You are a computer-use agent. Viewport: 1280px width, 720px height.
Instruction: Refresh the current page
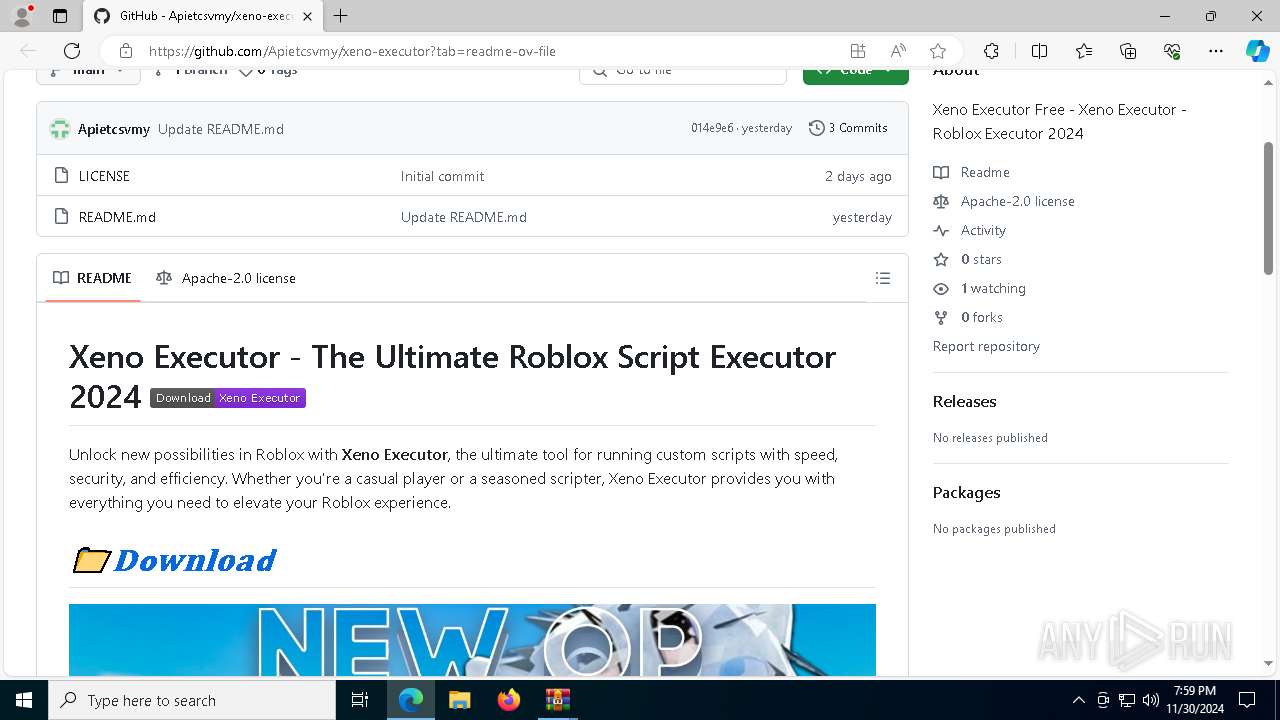pos(72,51)
